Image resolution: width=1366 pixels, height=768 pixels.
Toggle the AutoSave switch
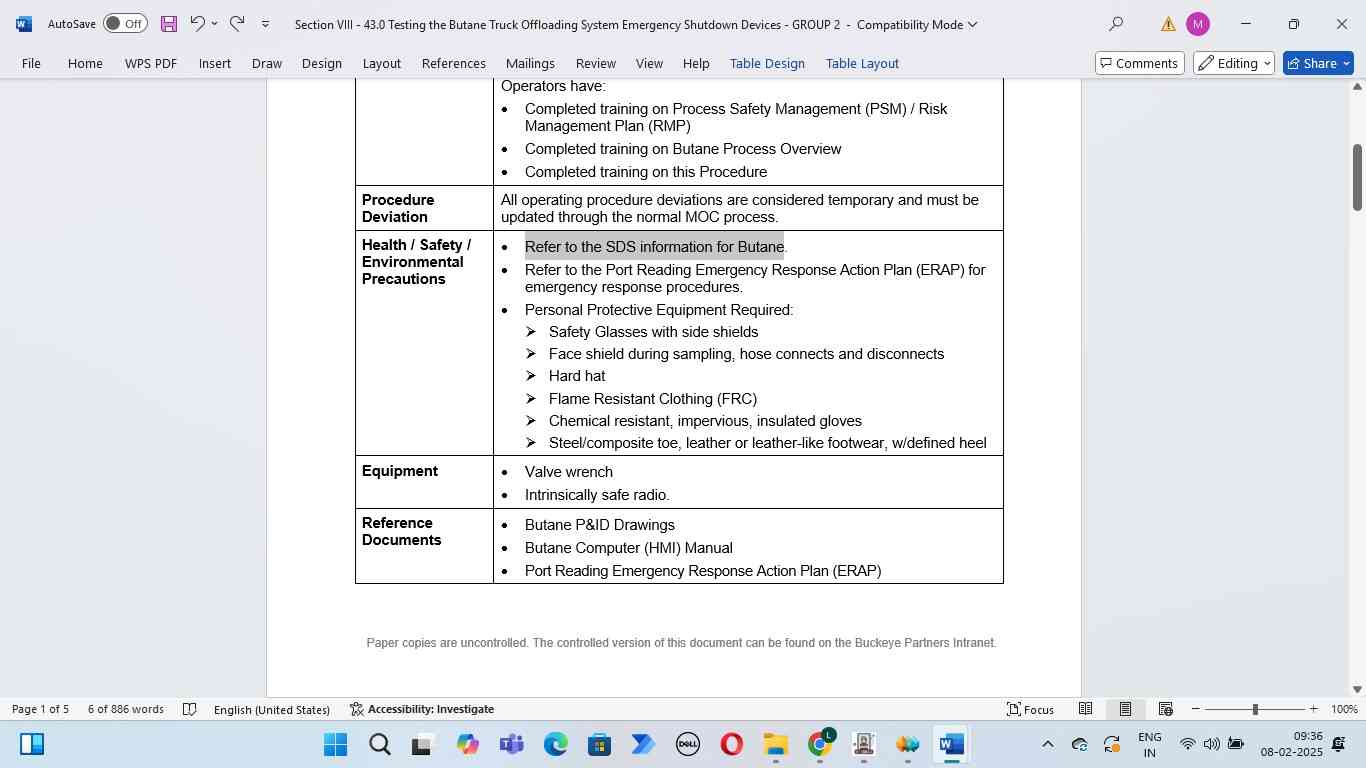pyautogui.click(x=125, y=23)
